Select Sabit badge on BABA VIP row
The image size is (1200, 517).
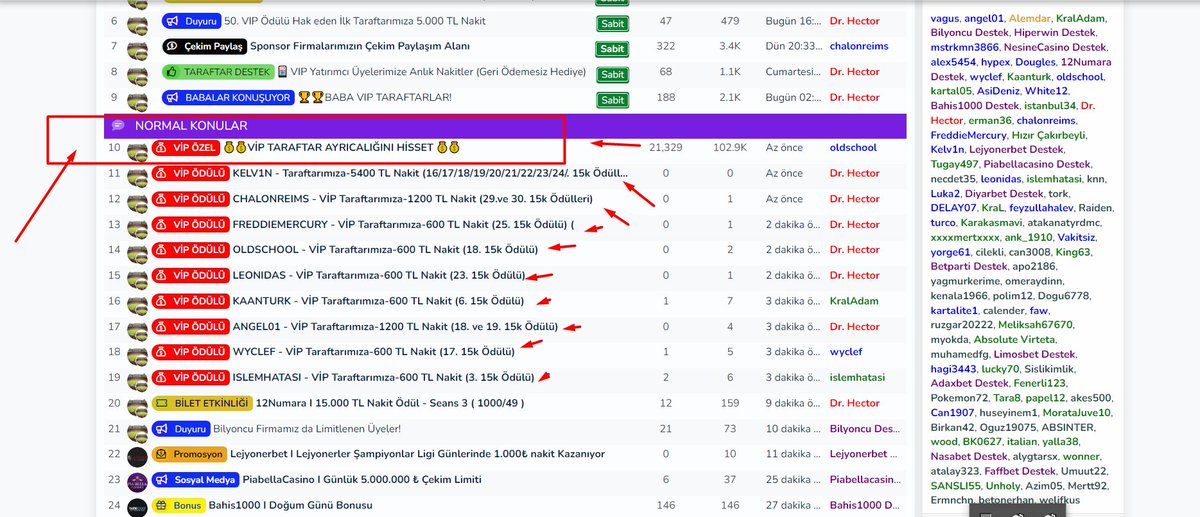(x=612, y=99)
